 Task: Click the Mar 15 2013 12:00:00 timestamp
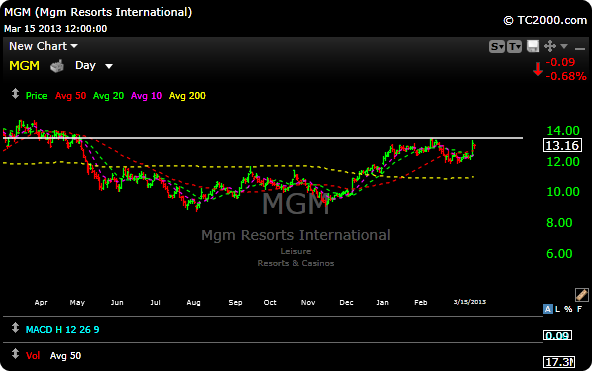[56, 29]
